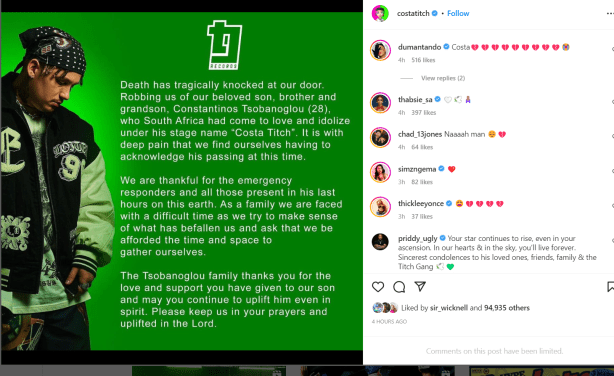Open costatitch profile avatar in header
The width and height of the screenshot is (614, 376).
pyautogui.click(x=380, y=13)
